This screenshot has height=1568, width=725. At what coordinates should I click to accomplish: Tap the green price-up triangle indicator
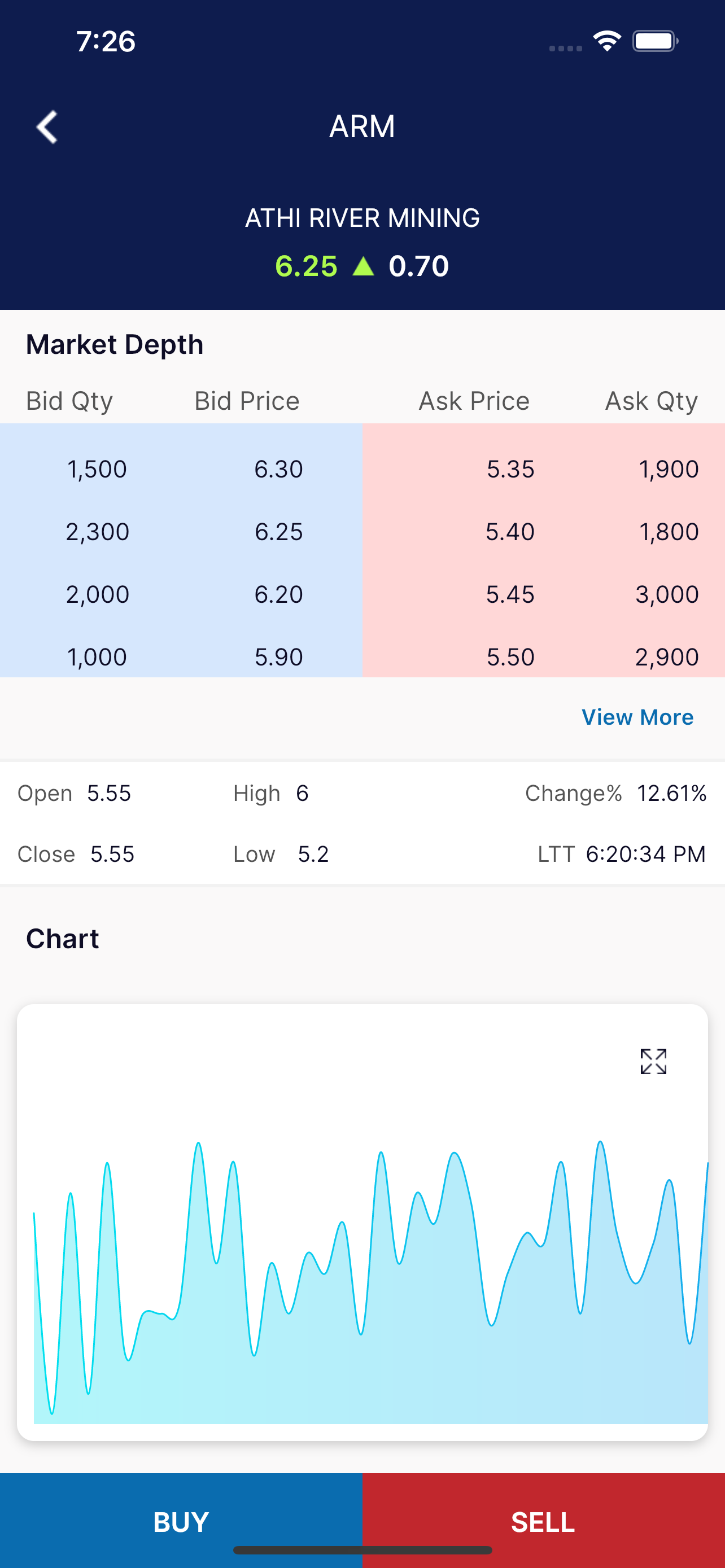[x=364, y=266]
